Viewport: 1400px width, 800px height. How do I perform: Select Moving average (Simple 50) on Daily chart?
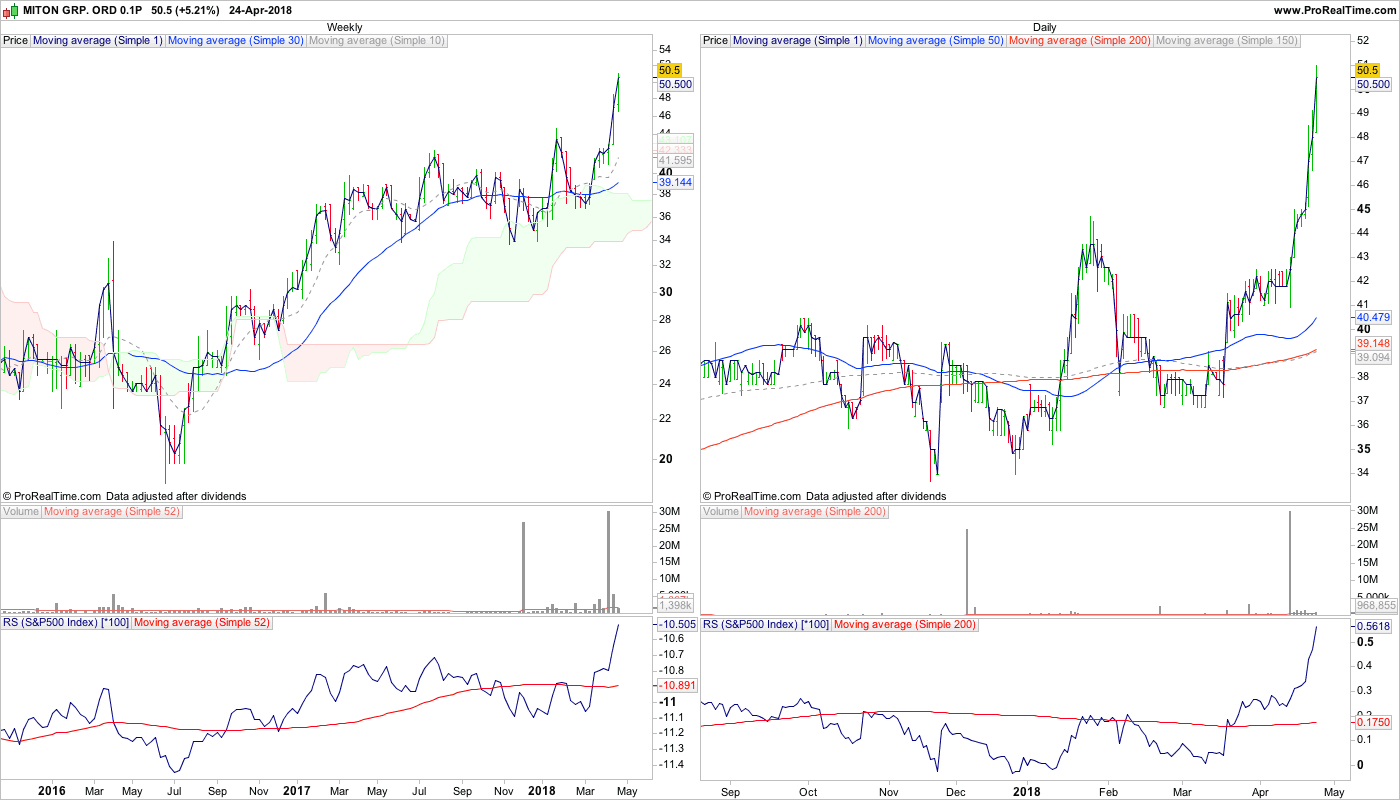[935, 41]
